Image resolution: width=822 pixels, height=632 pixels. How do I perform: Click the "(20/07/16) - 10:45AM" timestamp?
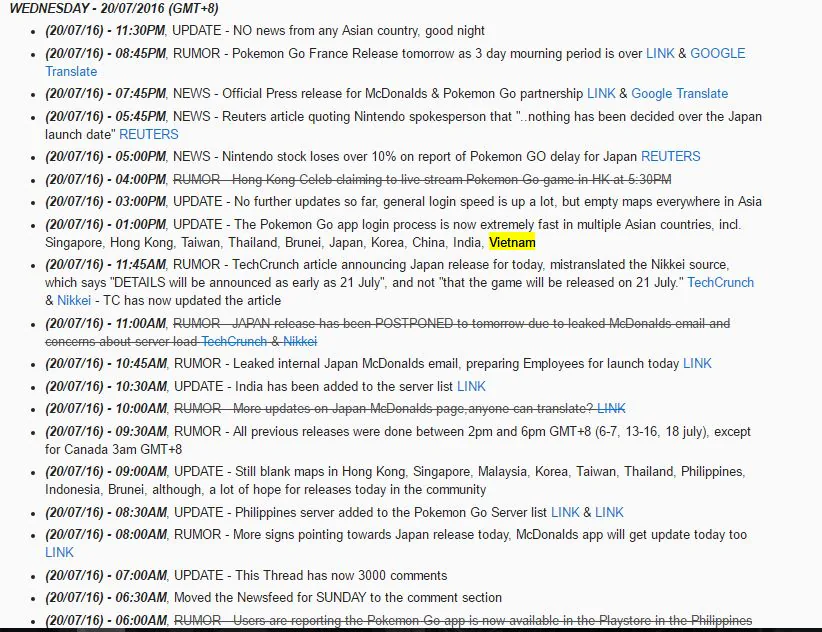106,363
